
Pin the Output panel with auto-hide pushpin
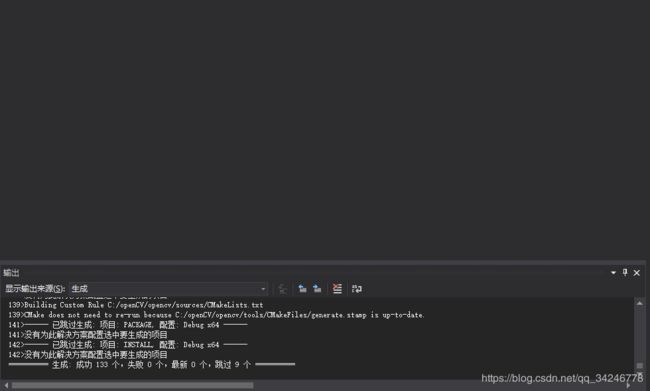(x=625, y=272)
